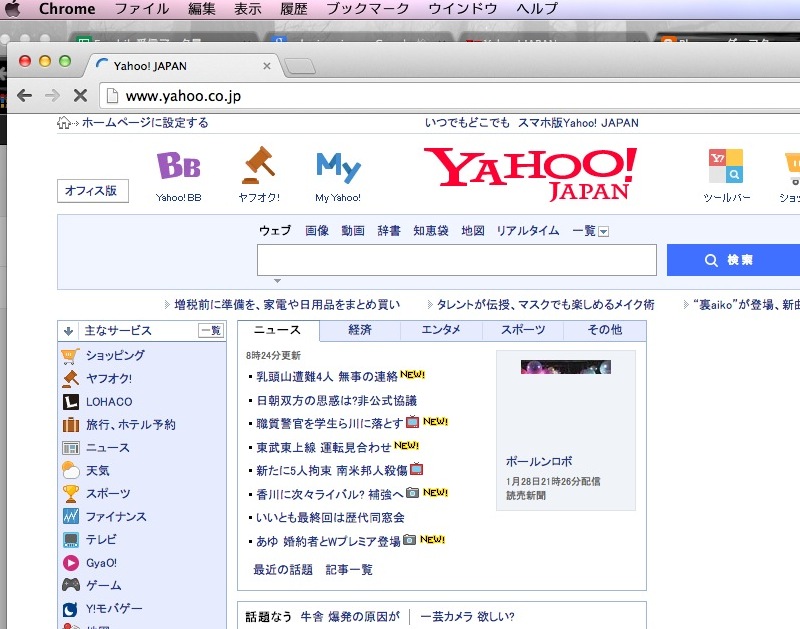The height and width of the screenshot is (629, 800).
Task: Open headline 日朝双方の思惑は?非公式協議
Action: (336, 400)
